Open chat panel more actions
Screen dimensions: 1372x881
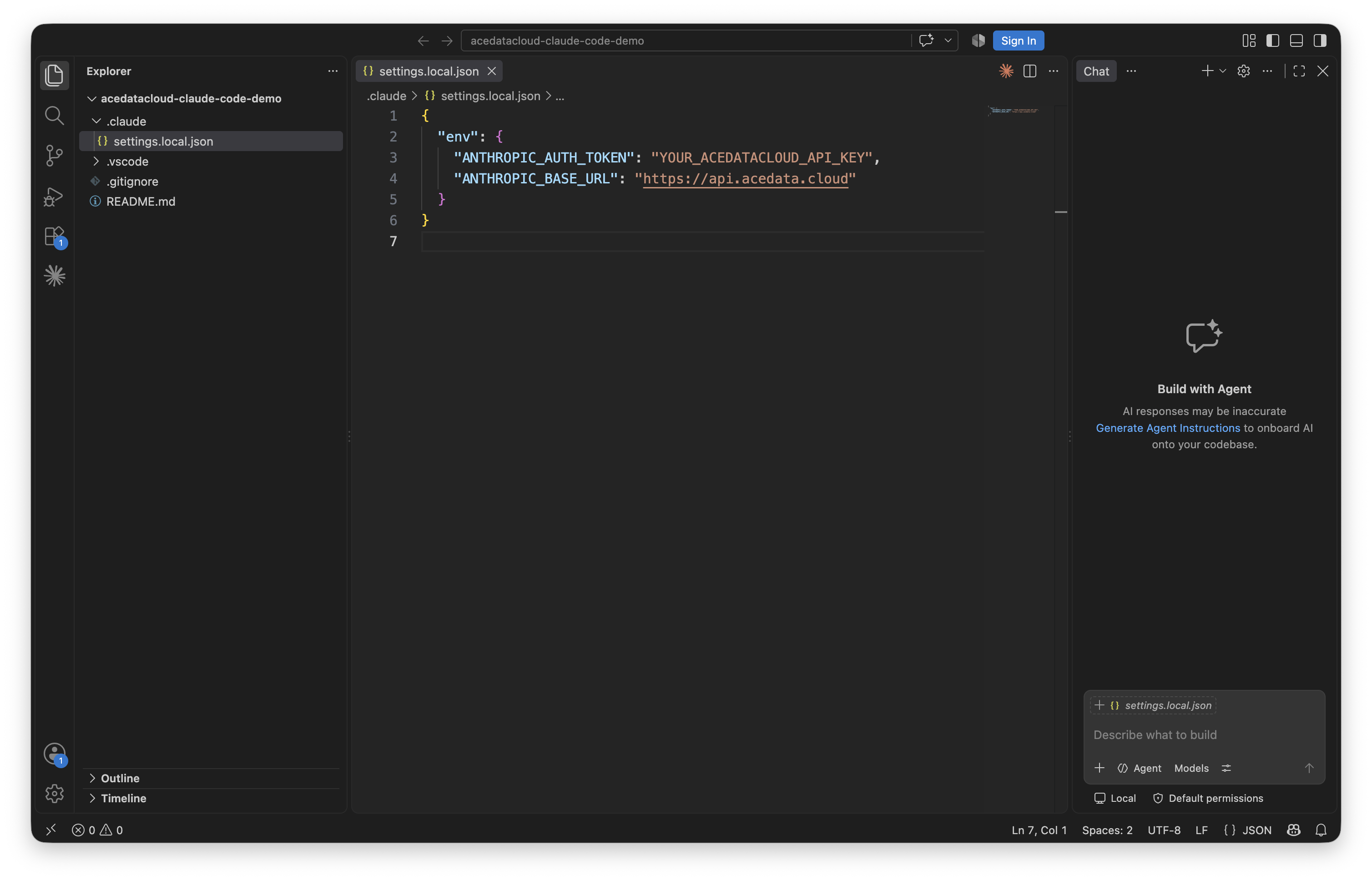click(x=1267, y=71)
